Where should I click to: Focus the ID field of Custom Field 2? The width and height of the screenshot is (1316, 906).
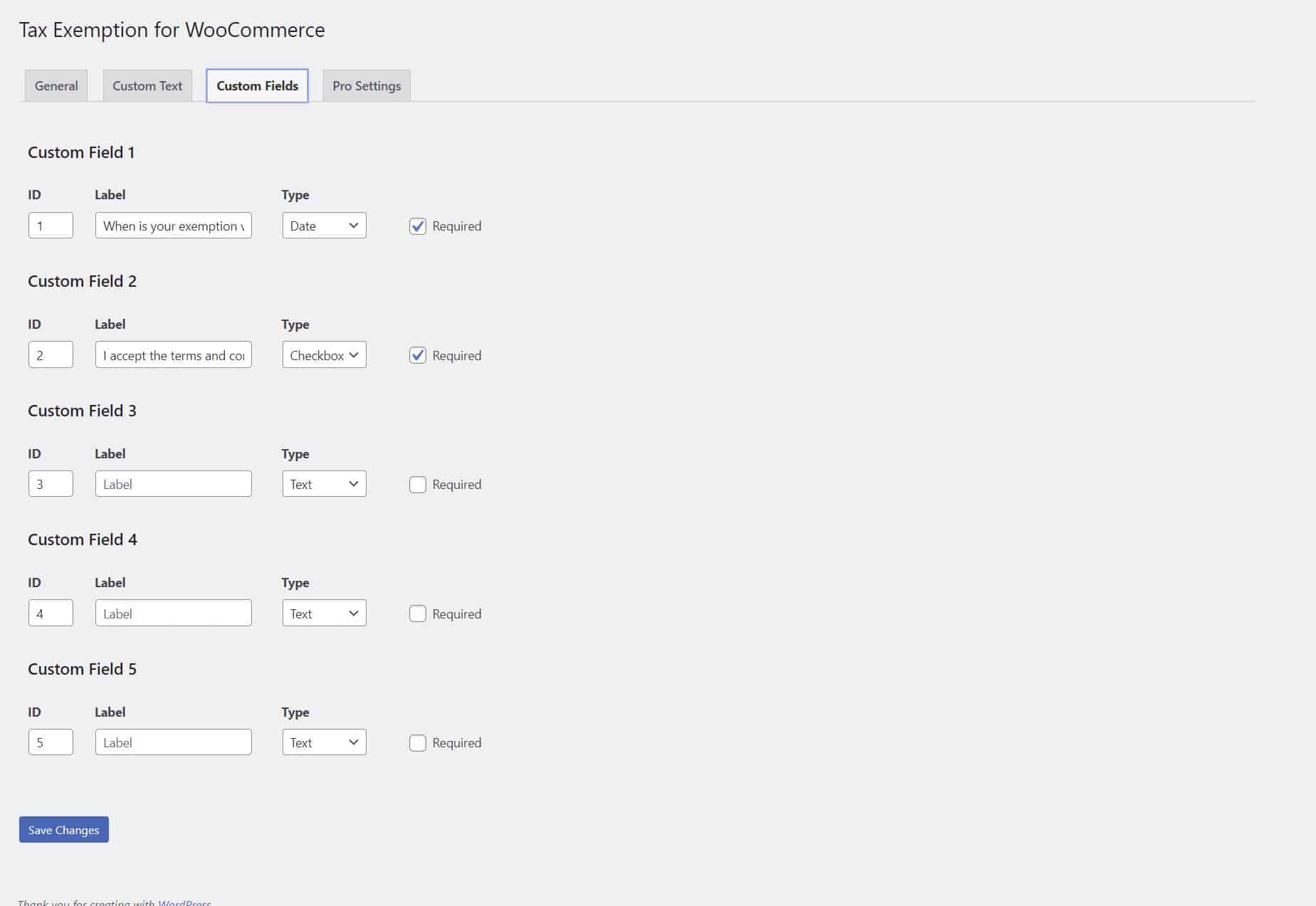pyautogui.click(x=51, y=354)
